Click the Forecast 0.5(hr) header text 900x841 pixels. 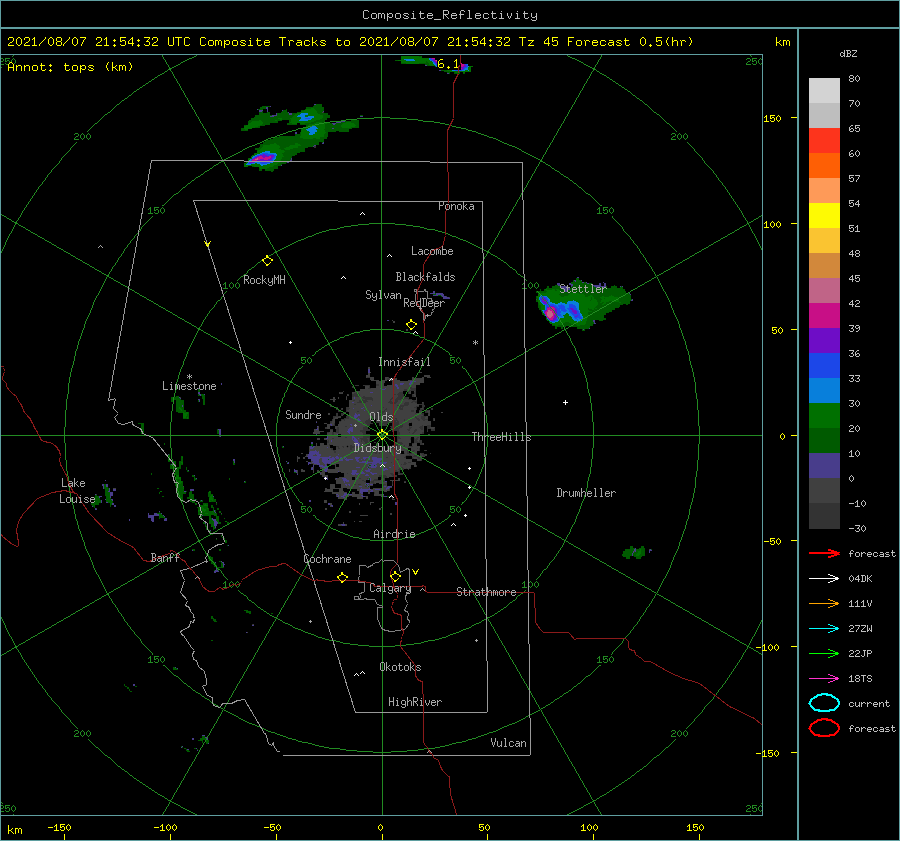point(630,42)
